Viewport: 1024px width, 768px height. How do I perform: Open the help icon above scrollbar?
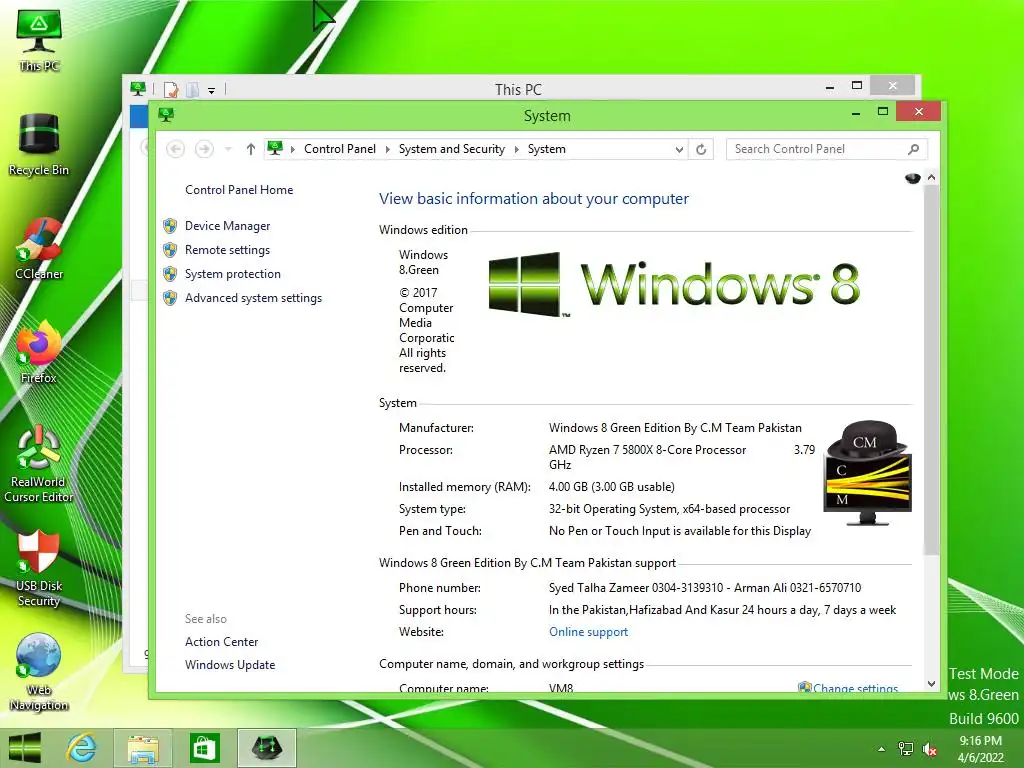(912, 178)
